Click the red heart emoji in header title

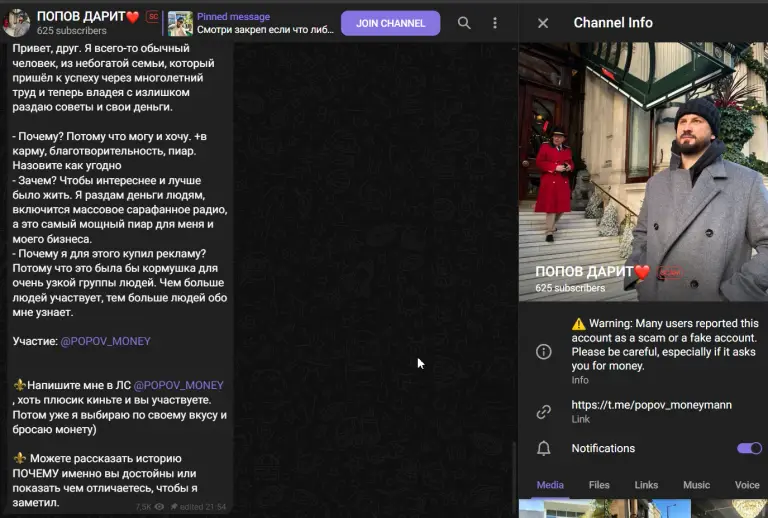tap(133, 18)
